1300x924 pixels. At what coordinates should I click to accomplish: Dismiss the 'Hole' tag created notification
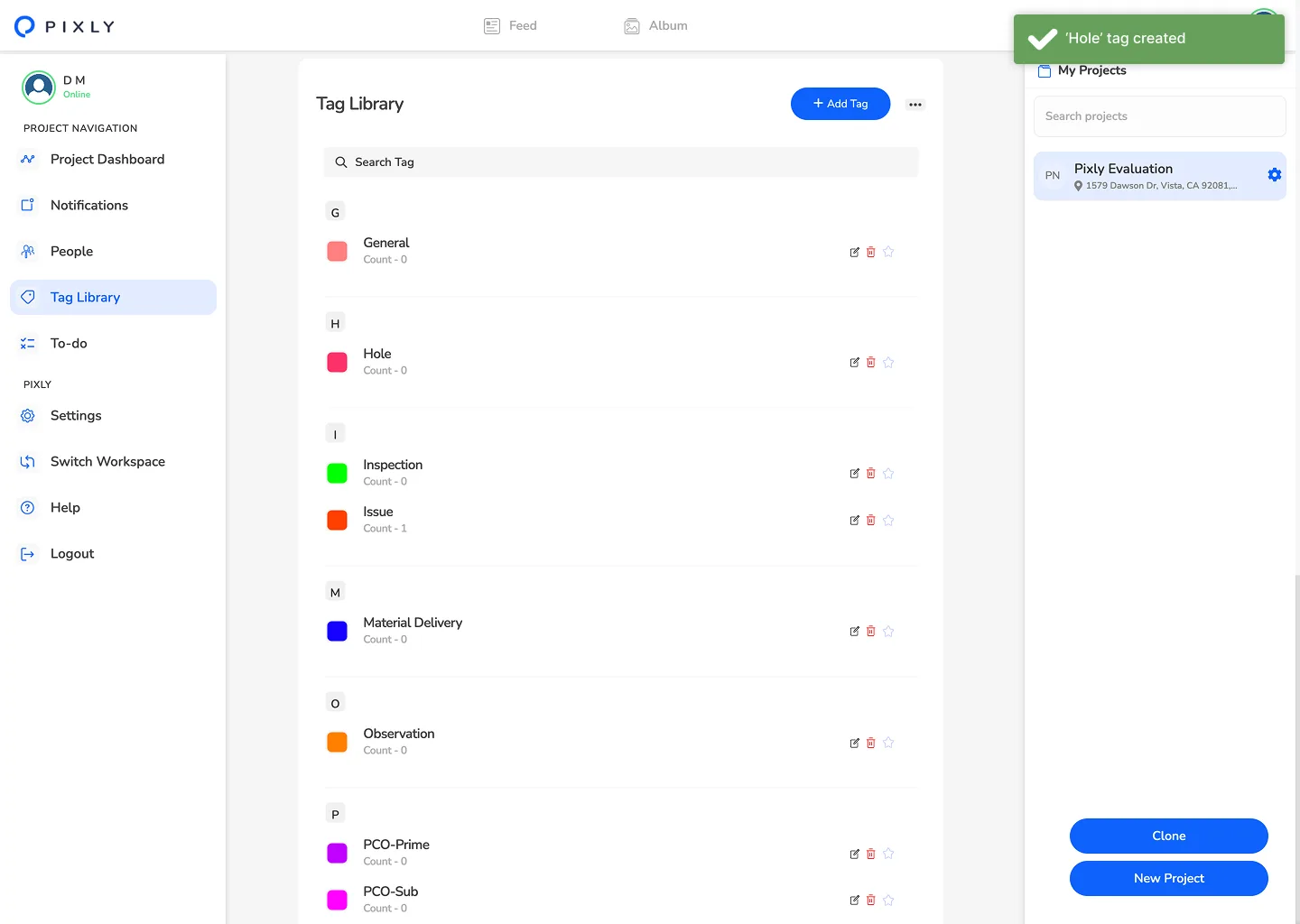click(x=1149, y=39)
